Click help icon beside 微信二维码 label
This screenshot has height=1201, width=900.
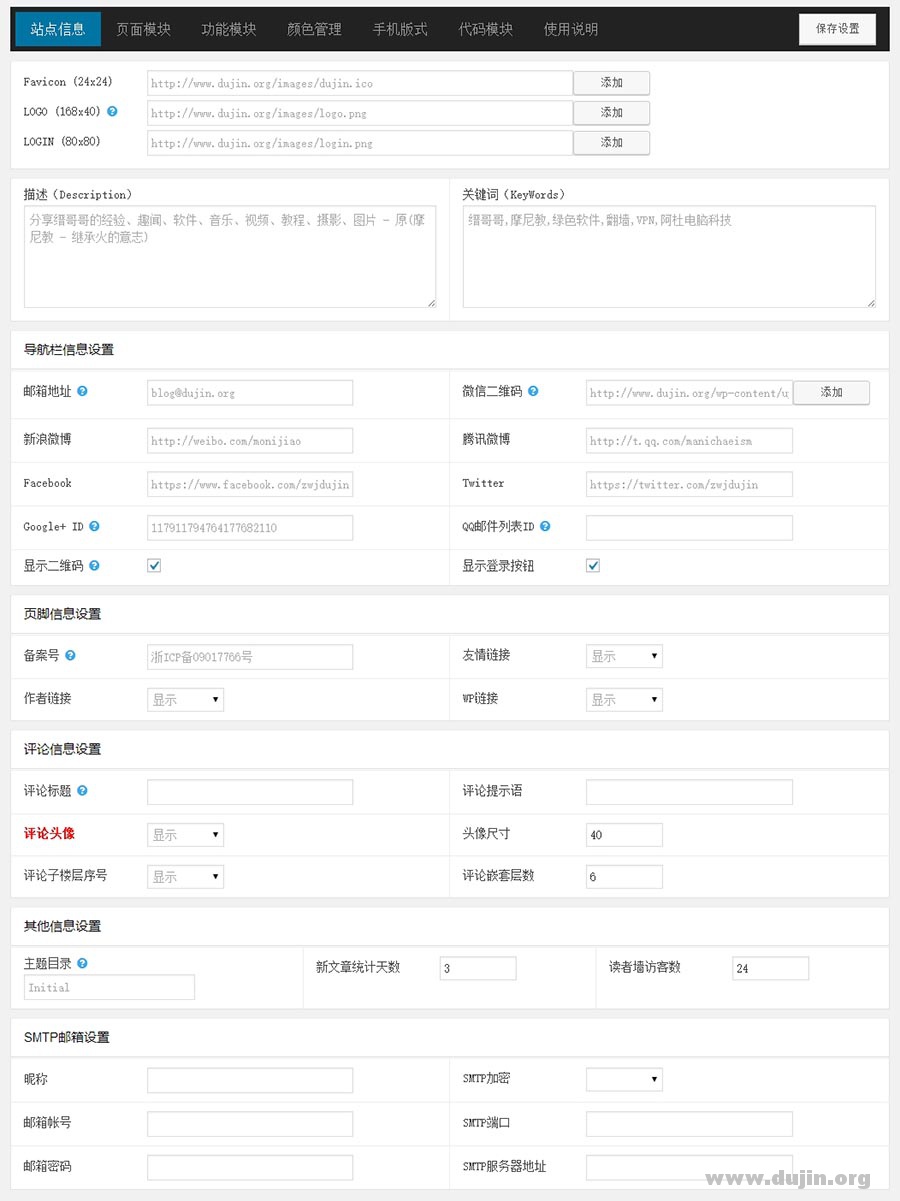click(x=533, y=391)
